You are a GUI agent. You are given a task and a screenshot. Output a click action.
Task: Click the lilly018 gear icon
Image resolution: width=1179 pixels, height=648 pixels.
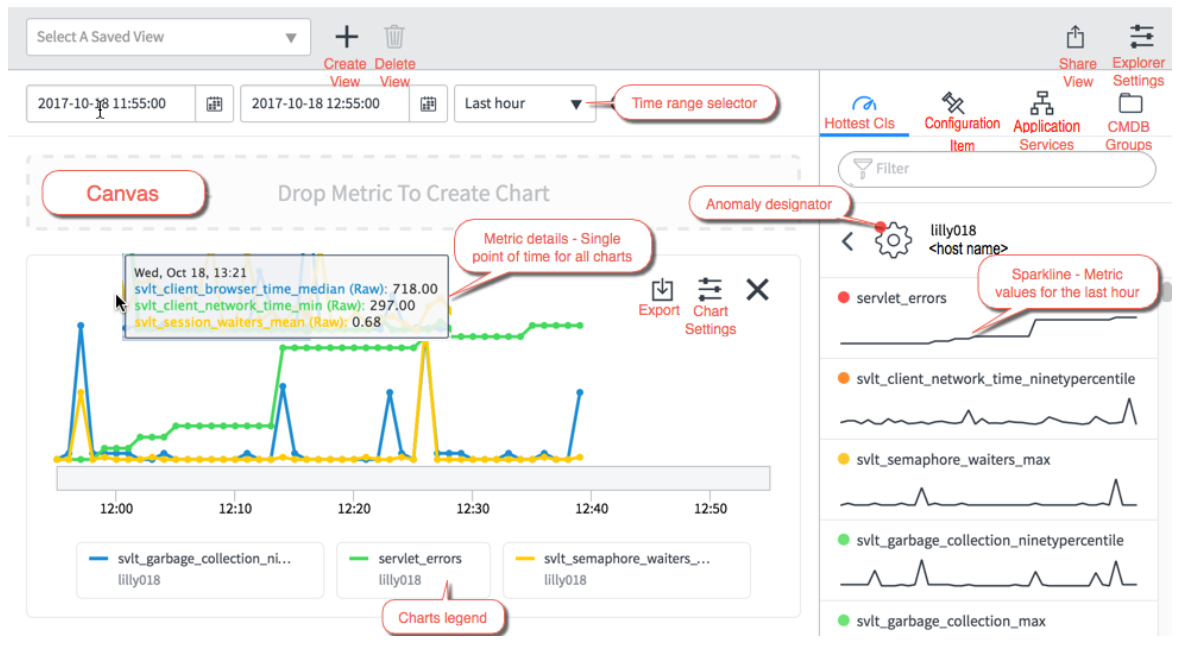coord(893,241)
